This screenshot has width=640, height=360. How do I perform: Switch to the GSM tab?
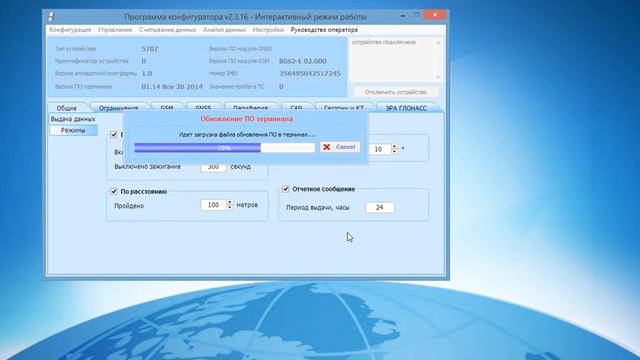167,108
